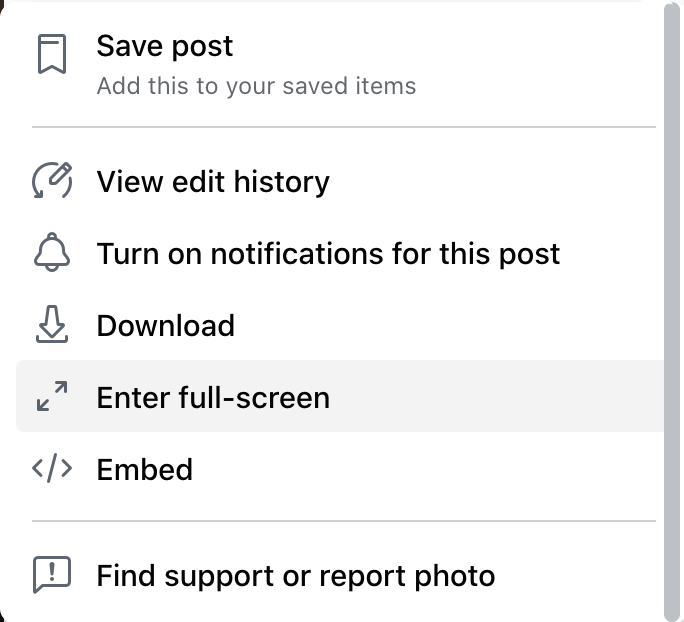Click the embed code brackets icon
684x622 pixels.
coord(52,468)
